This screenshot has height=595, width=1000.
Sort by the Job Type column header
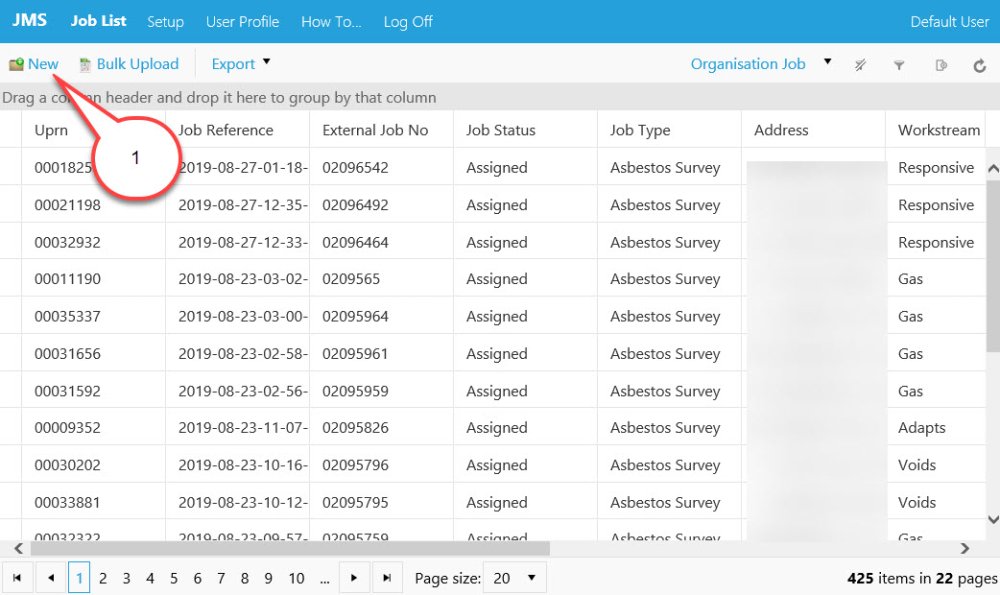coord(640,131)
